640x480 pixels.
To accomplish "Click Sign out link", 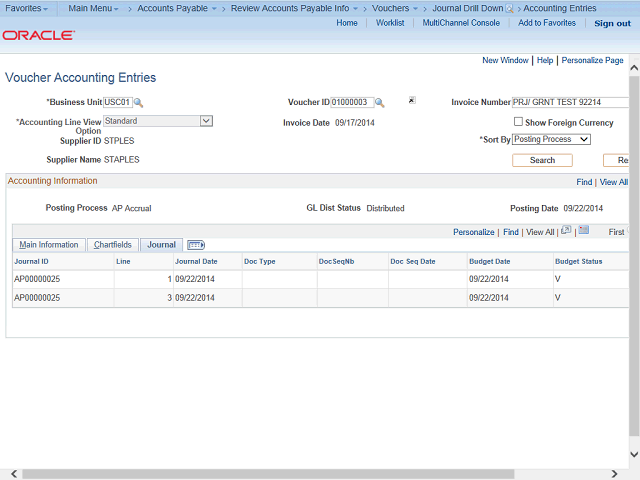I will 612,23.
